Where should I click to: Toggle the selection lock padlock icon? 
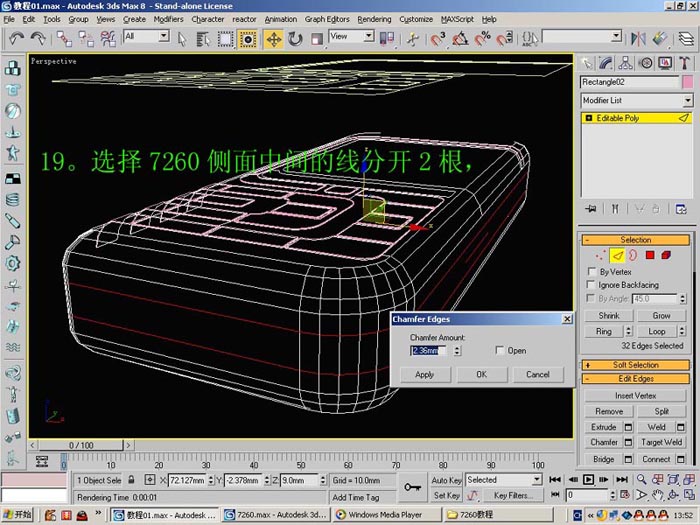131,479
